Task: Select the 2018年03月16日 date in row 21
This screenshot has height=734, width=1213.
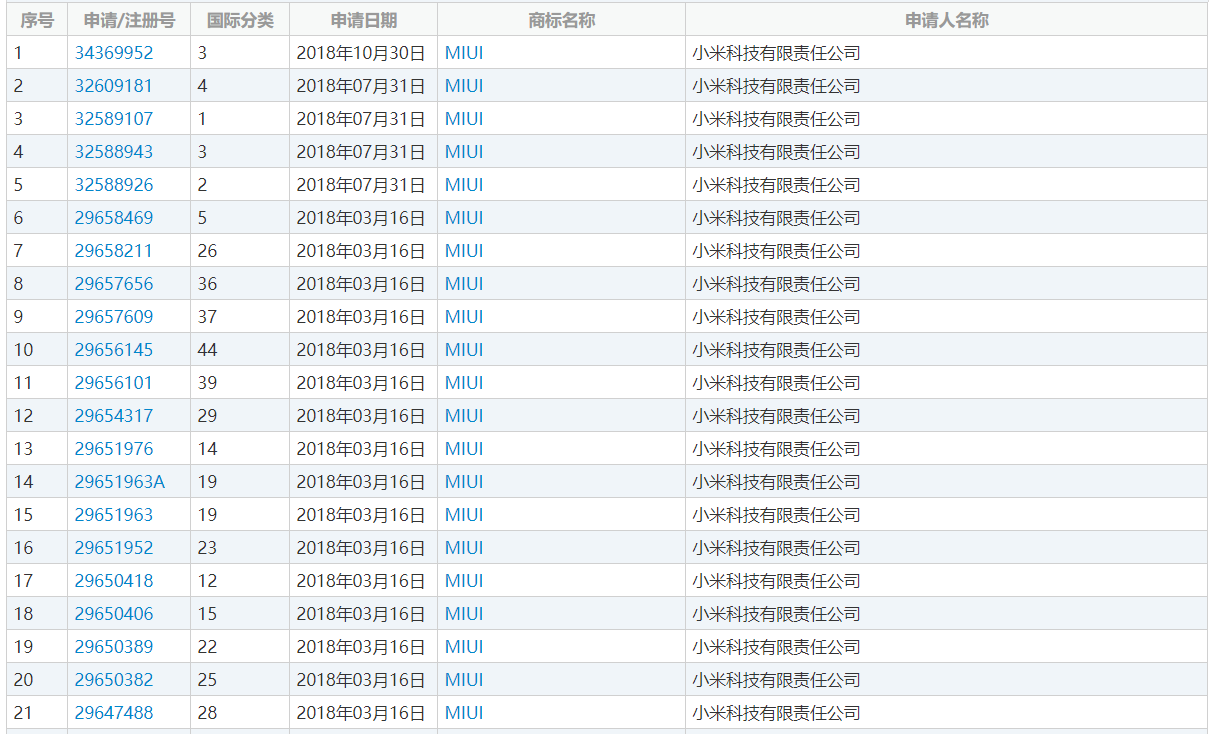Action: tap(361, 713)
